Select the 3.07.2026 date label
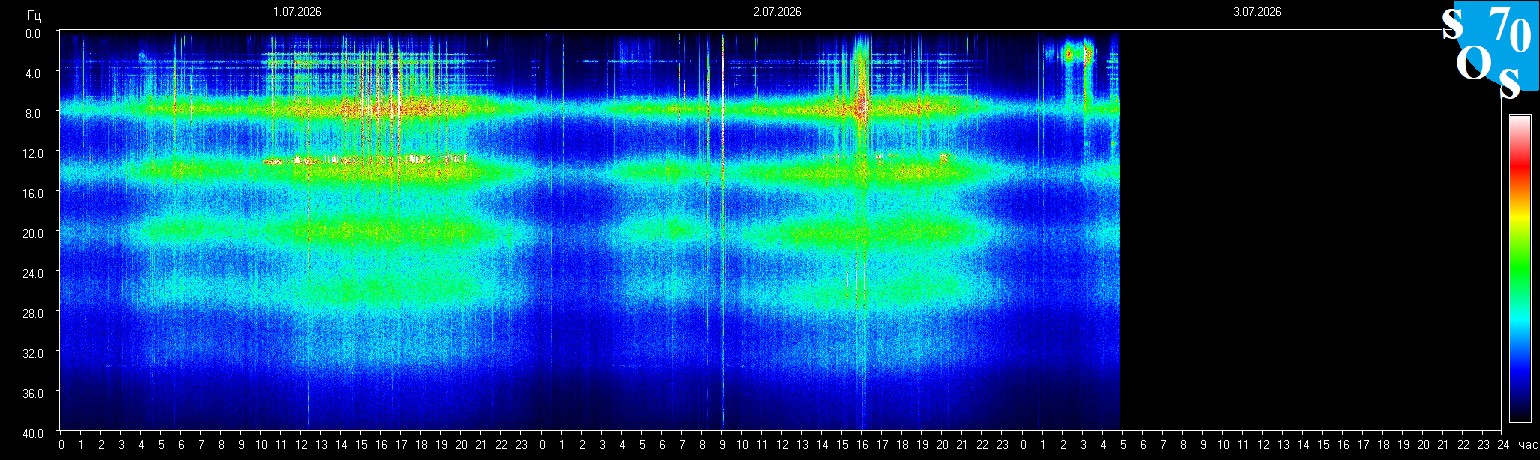 point(1257,12)
